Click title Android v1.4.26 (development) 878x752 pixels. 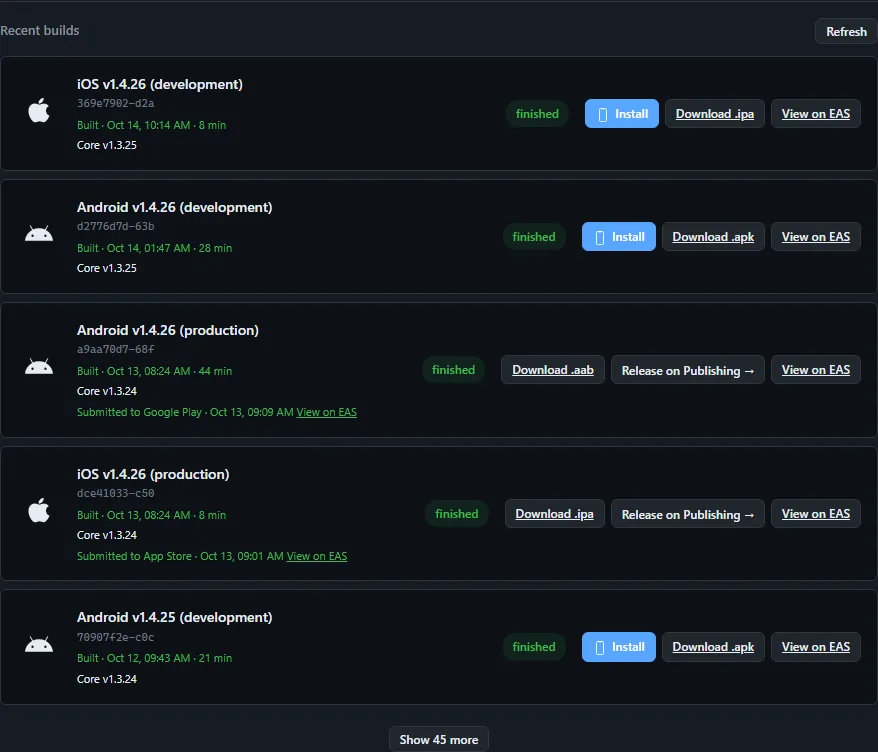(x=174, y=207)
